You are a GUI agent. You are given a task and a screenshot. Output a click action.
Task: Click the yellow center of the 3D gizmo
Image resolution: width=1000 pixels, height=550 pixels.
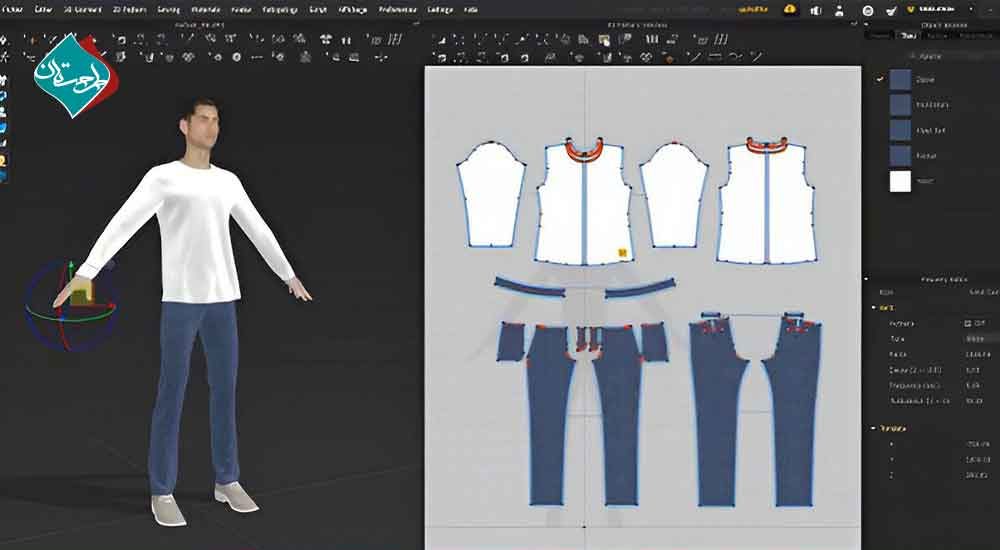click(x=79, y=297)
